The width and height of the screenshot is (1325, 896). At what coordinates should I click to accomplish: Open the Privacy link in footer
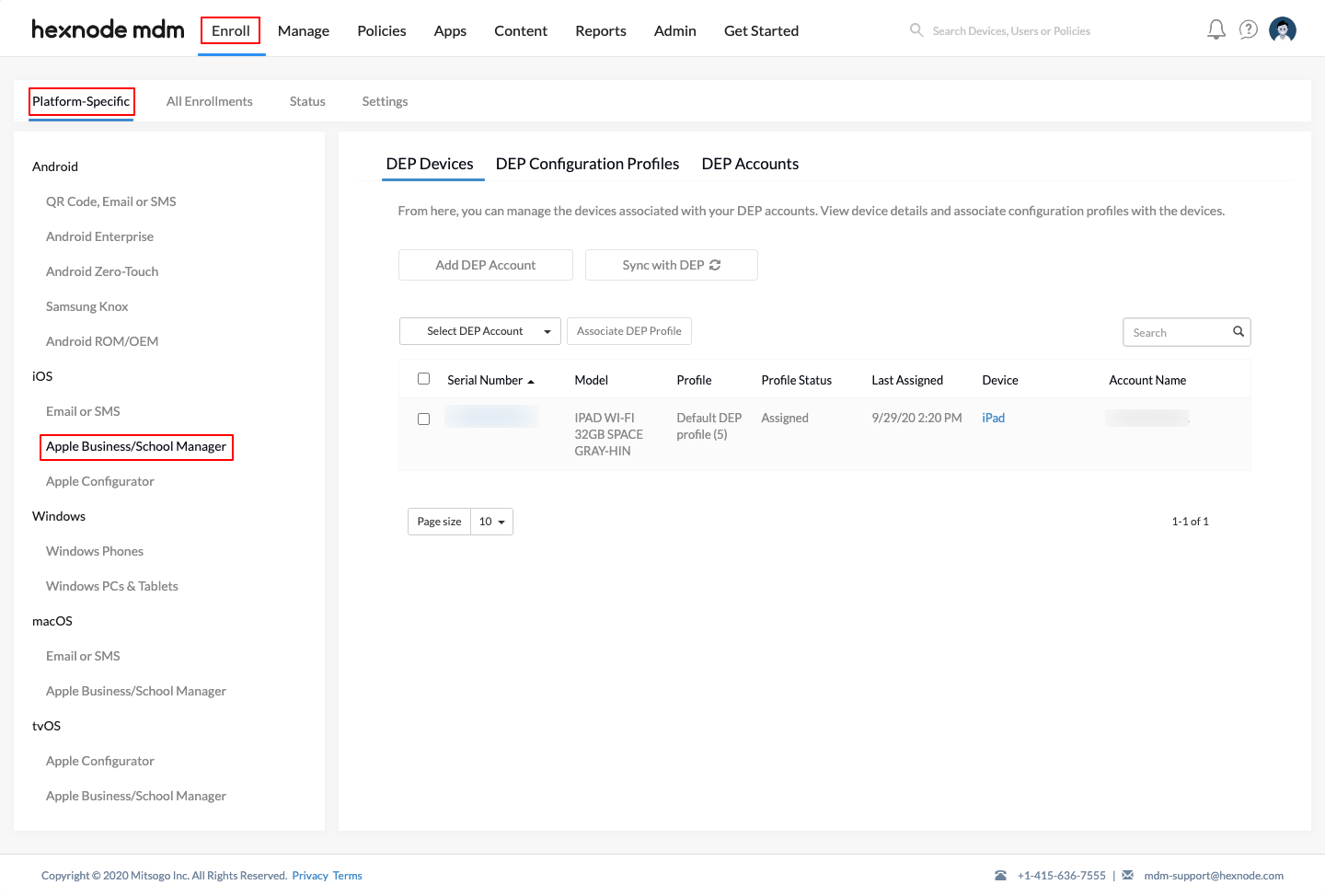pos(310,876)
